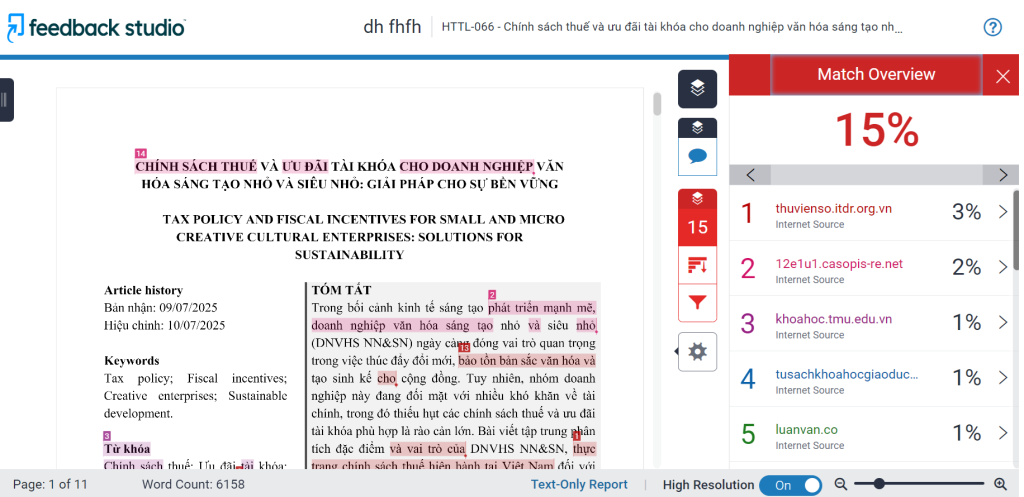Open the similarity layer red stack icon

click(697, 199)
